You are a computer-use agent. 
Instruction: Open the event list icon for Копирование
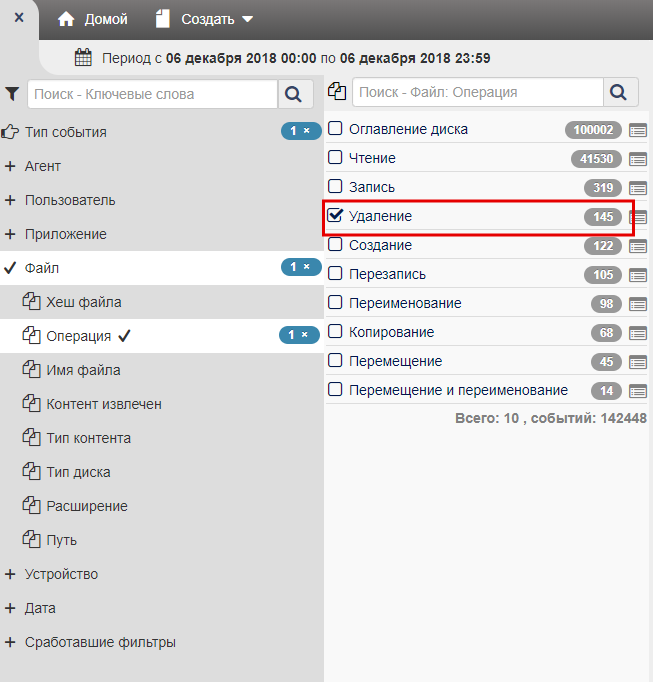click(638, 333)
